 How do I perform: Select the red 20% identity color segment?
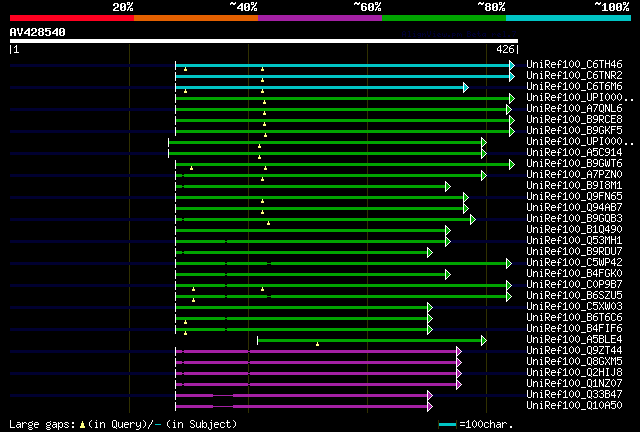pyautogui.click(x=72, y=18)
